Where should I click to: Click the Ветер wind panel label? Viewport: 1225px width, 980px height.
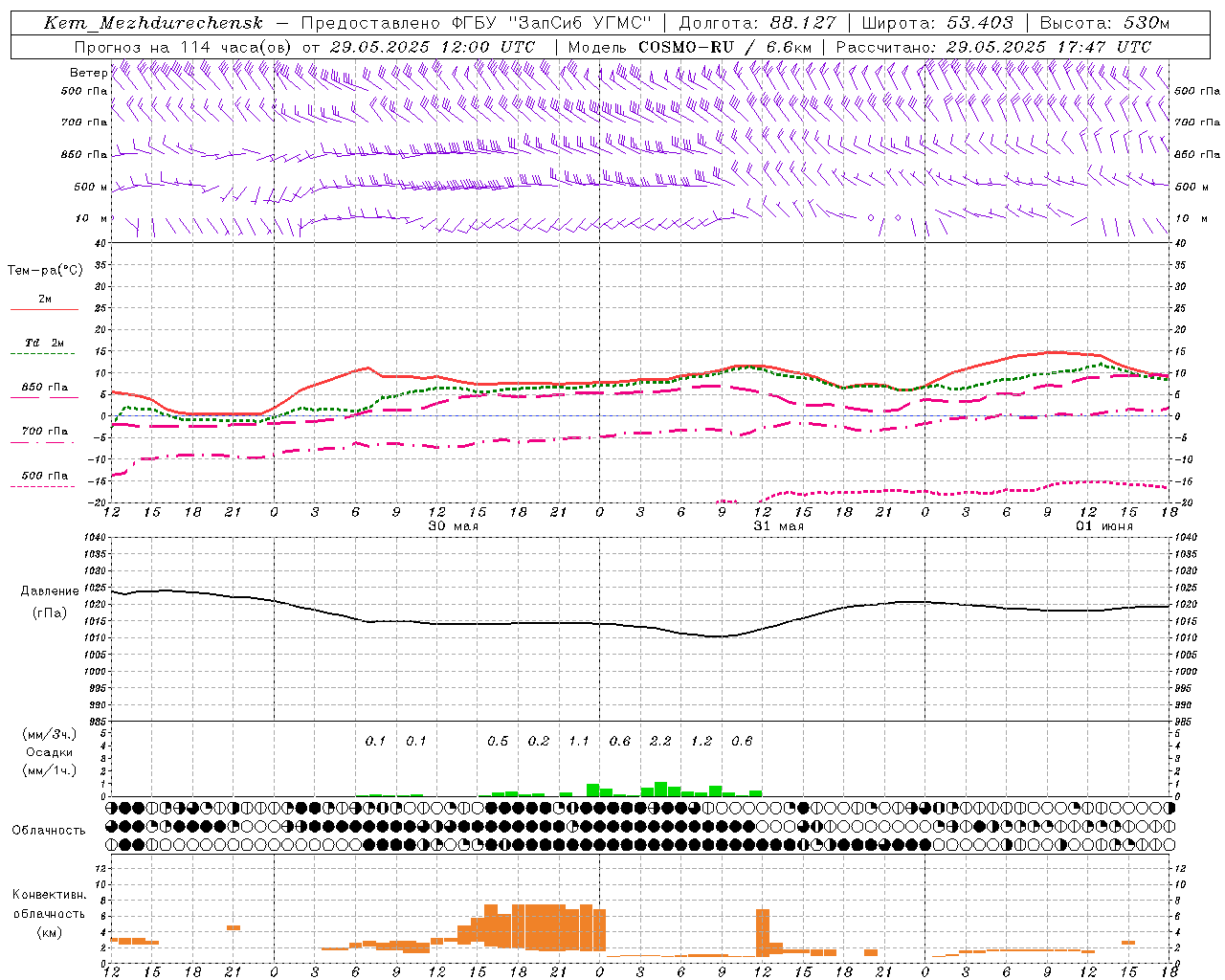[x=88, y=73]
